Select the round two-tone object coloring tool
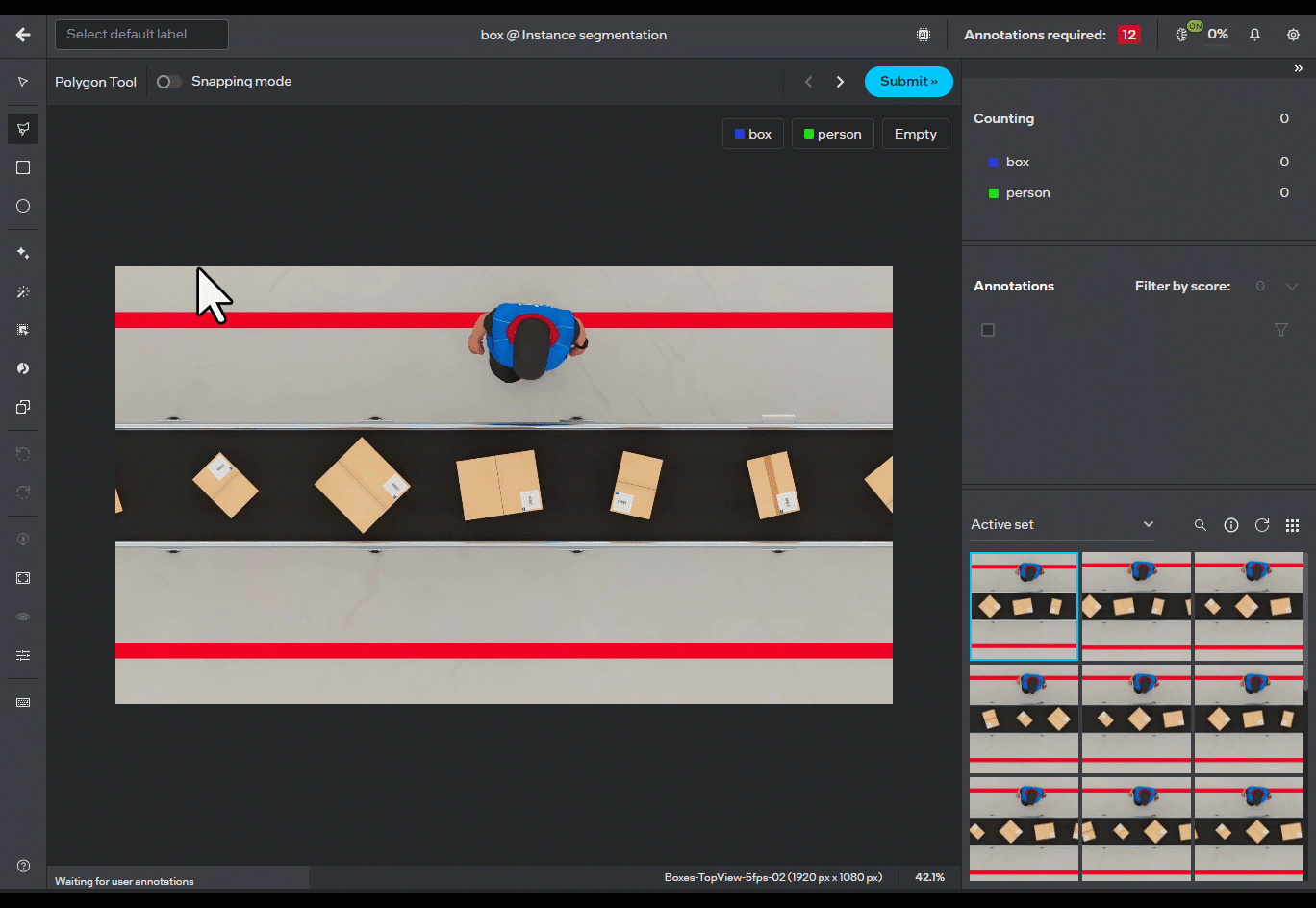Image resolution: width=1316 pixels, height=908 pixels. pyautogui.click(x=23, y=368)
